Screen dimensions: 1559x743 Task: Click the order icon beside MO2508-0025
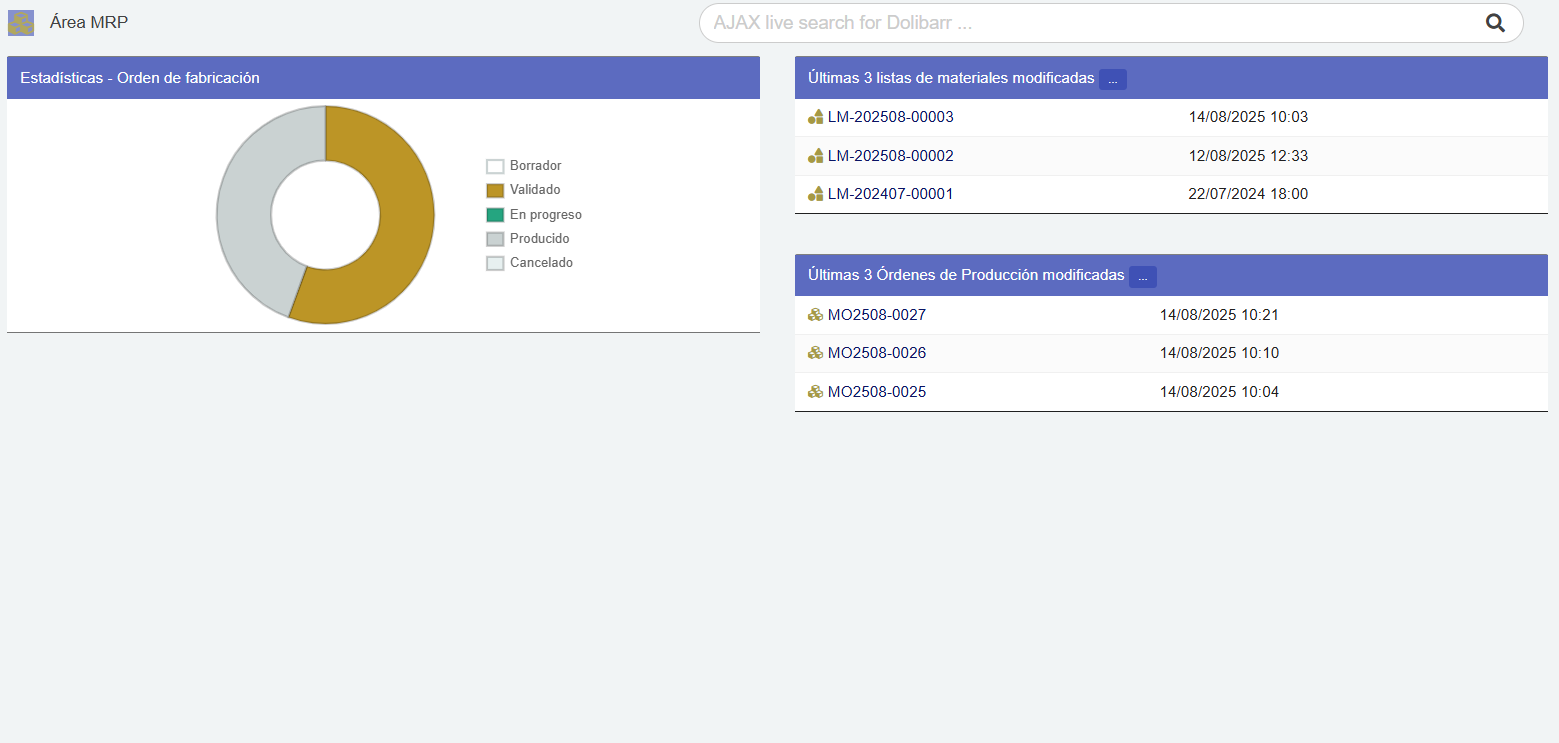point(815,392)
